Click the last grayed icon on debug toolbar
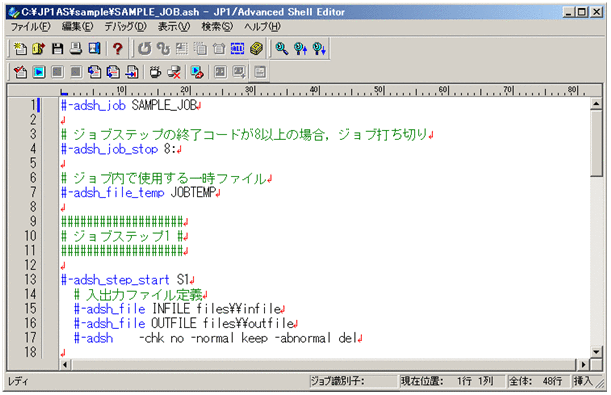 260,72
